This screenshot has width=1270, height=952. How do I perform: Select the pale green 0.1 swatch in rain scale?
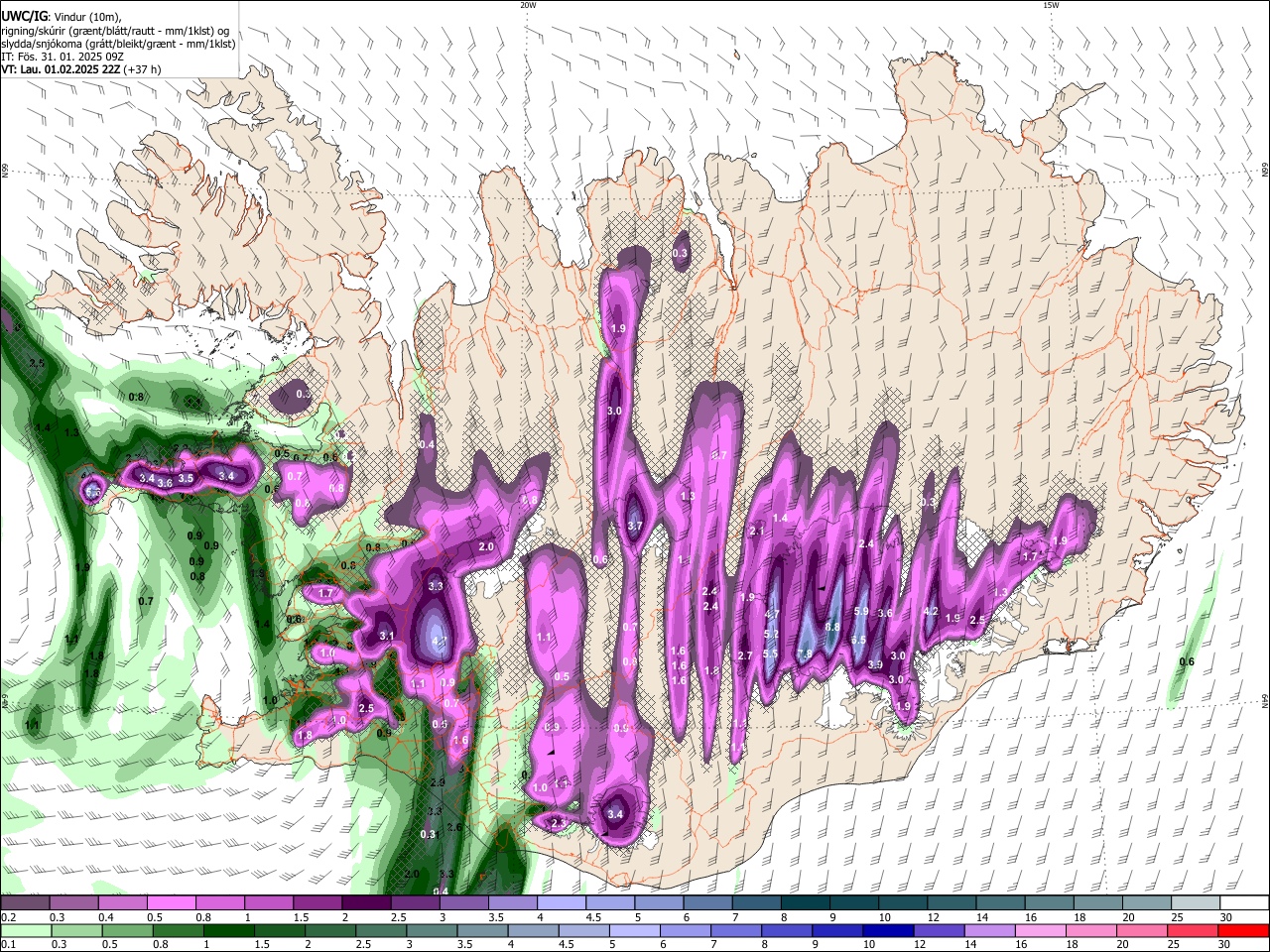pos(25,930)
